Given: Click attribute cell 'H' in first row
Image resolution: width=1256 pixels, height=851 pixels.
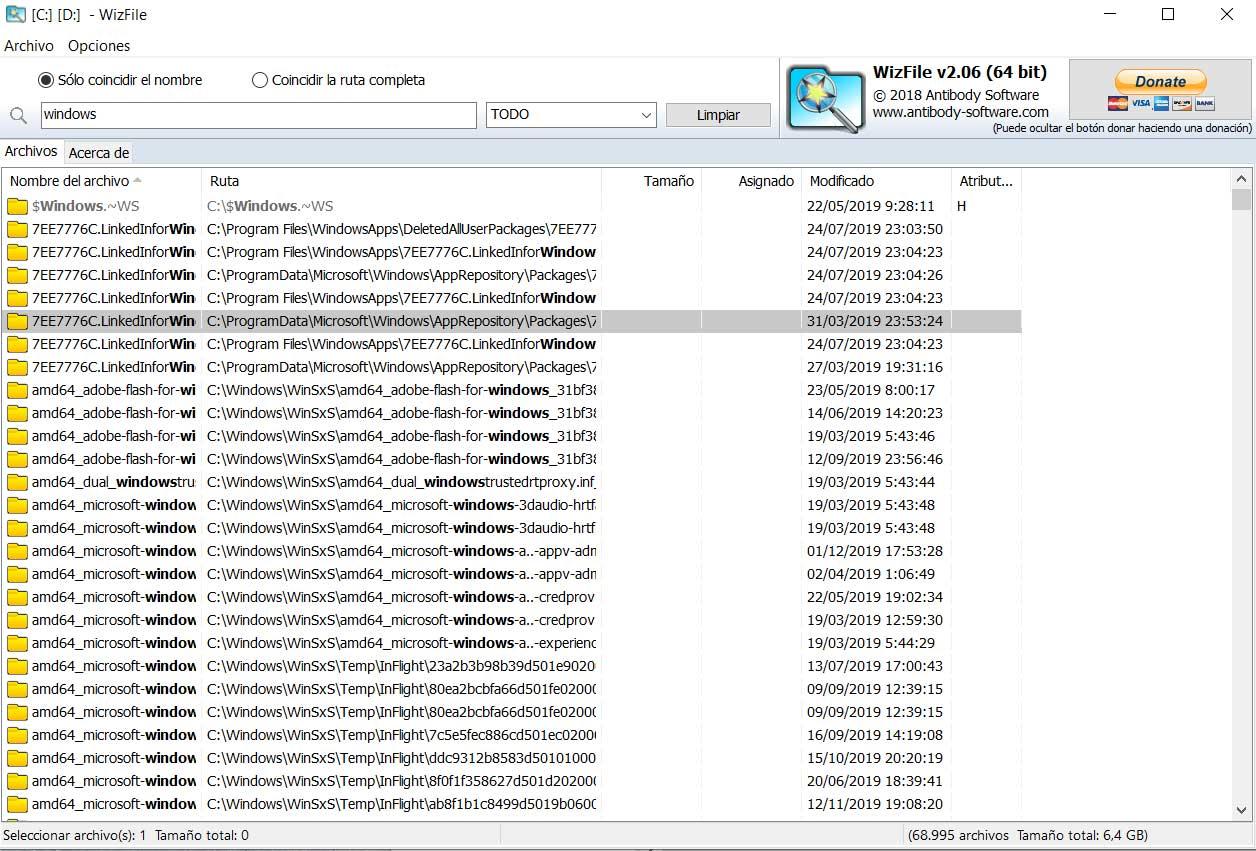Looking at the screenshot, I should pyautogui.click(x=961, y=206).
